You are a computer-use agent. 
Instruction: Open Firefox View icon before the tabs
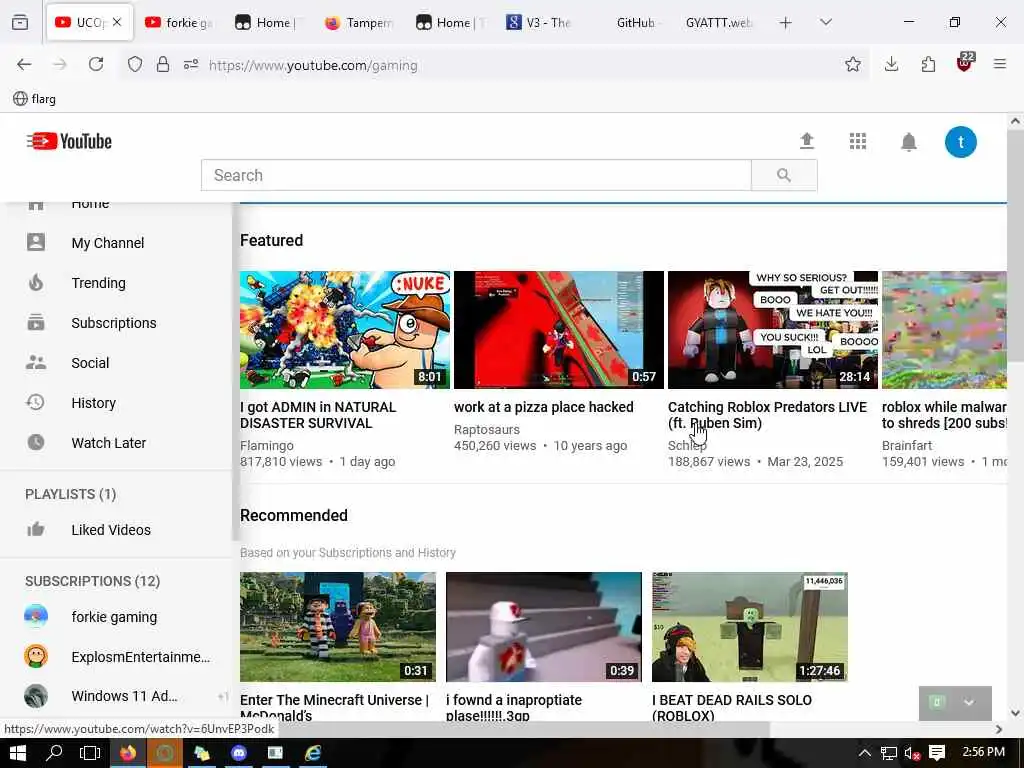pos(20,22)
